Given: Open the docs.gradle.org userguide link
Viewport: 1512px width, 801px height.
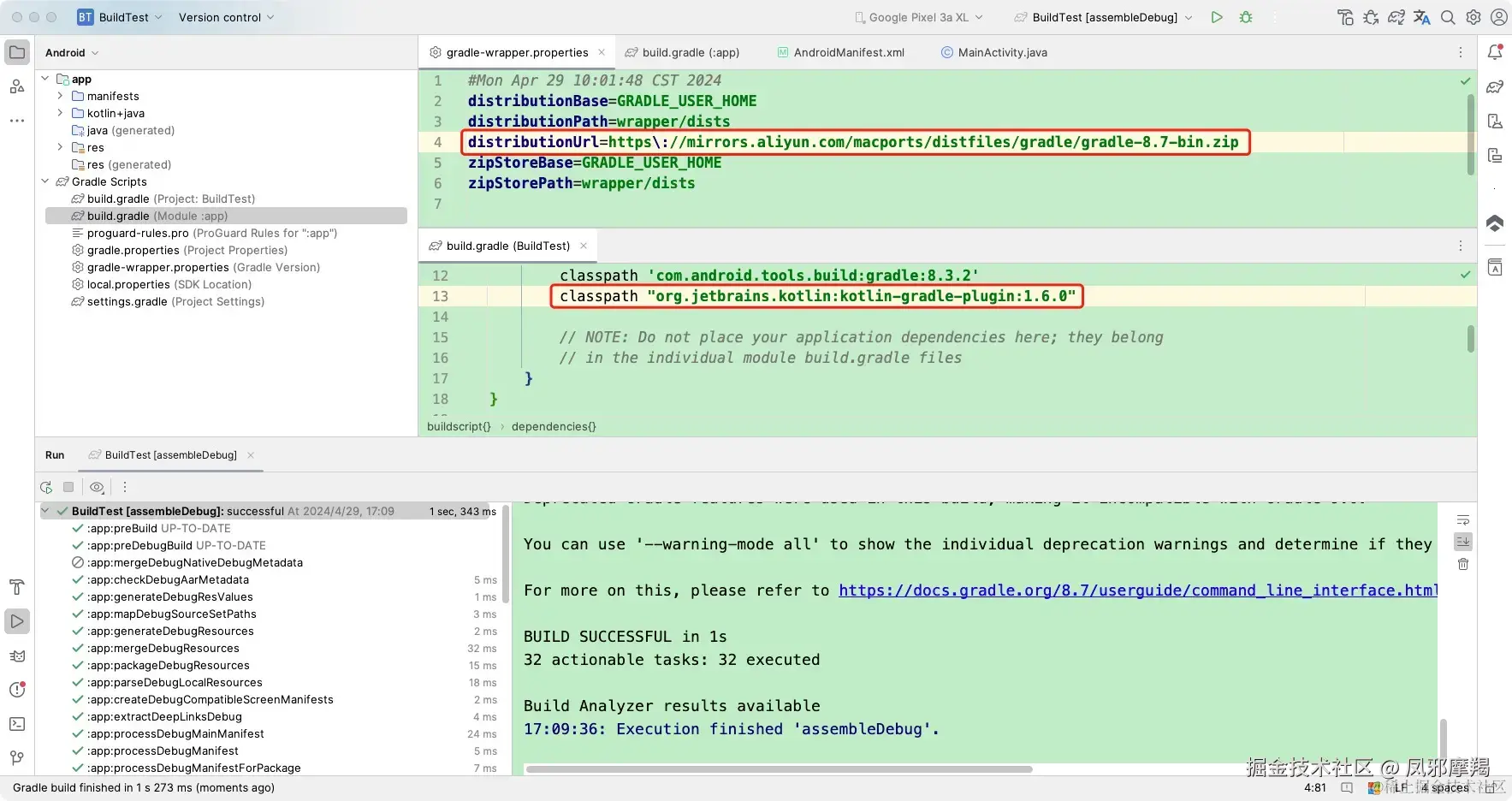Looking at the screenshot, I should [x=1138, y=590].
